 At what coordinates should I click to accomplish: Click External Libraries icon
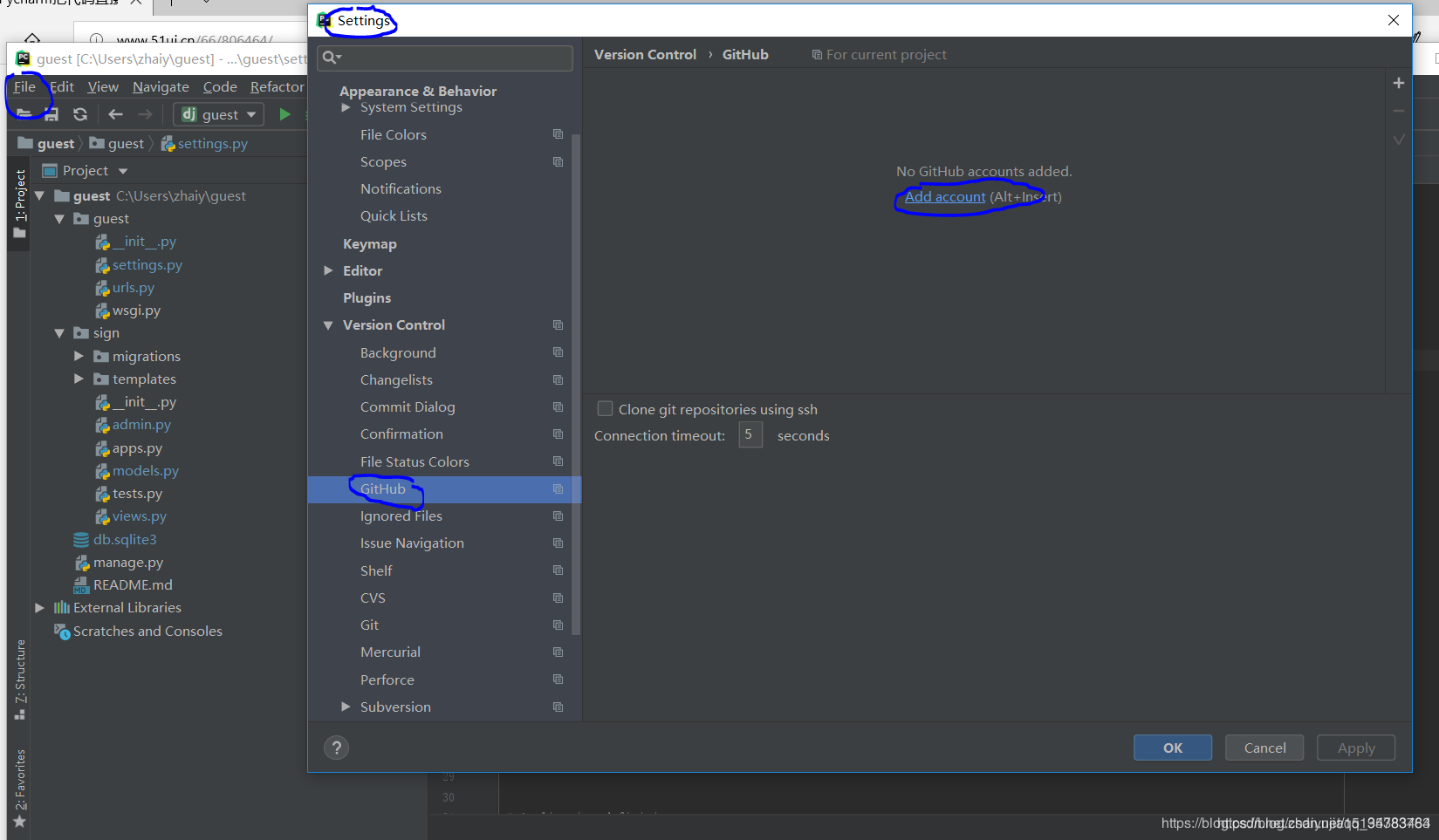[62, 607]
